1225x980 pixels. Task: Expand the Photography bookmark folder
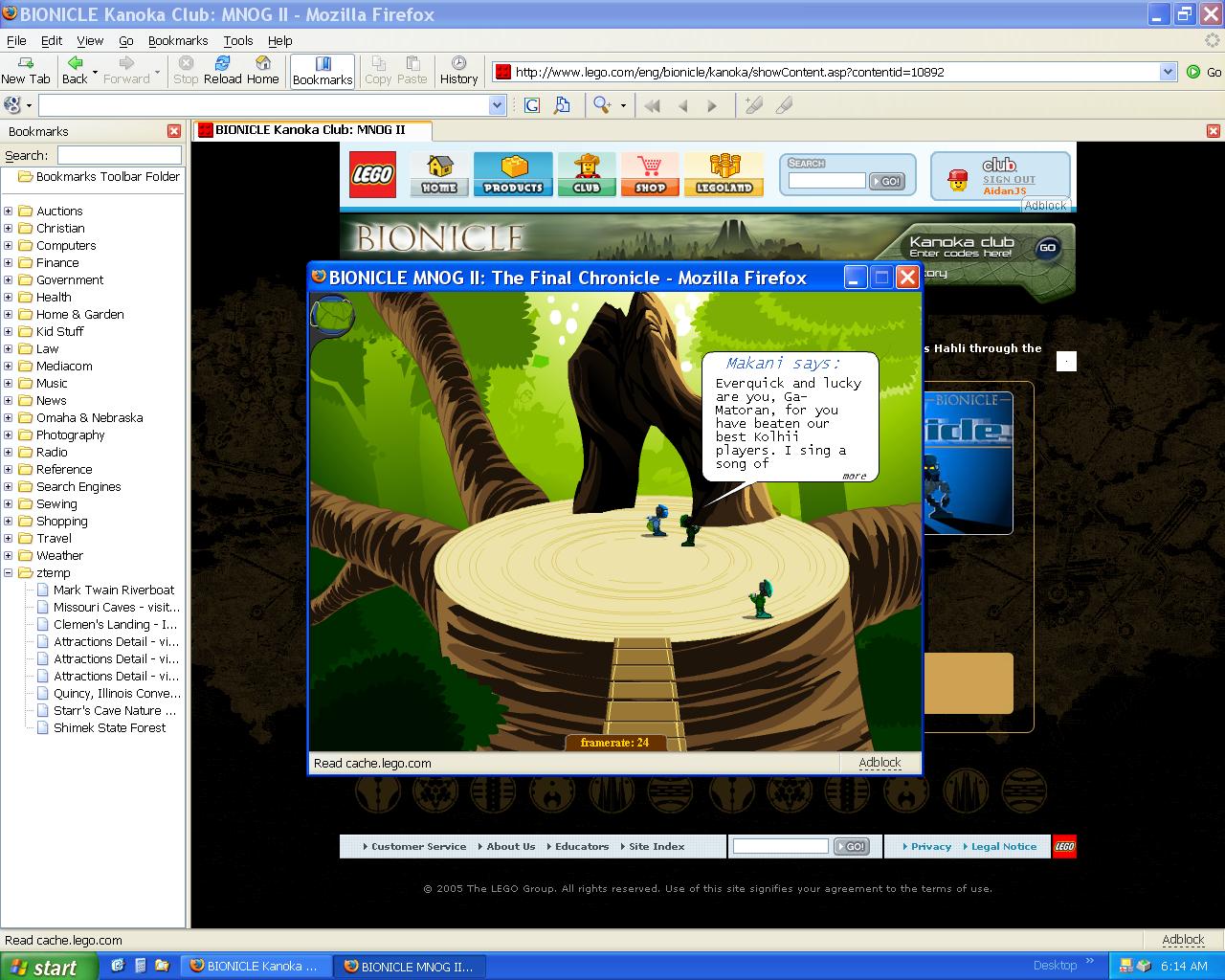9,435
